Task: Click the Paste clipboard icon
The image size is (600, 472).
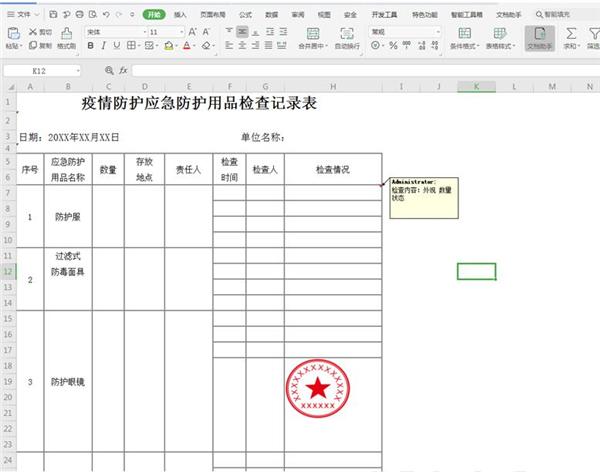Action: click(14, 34)
